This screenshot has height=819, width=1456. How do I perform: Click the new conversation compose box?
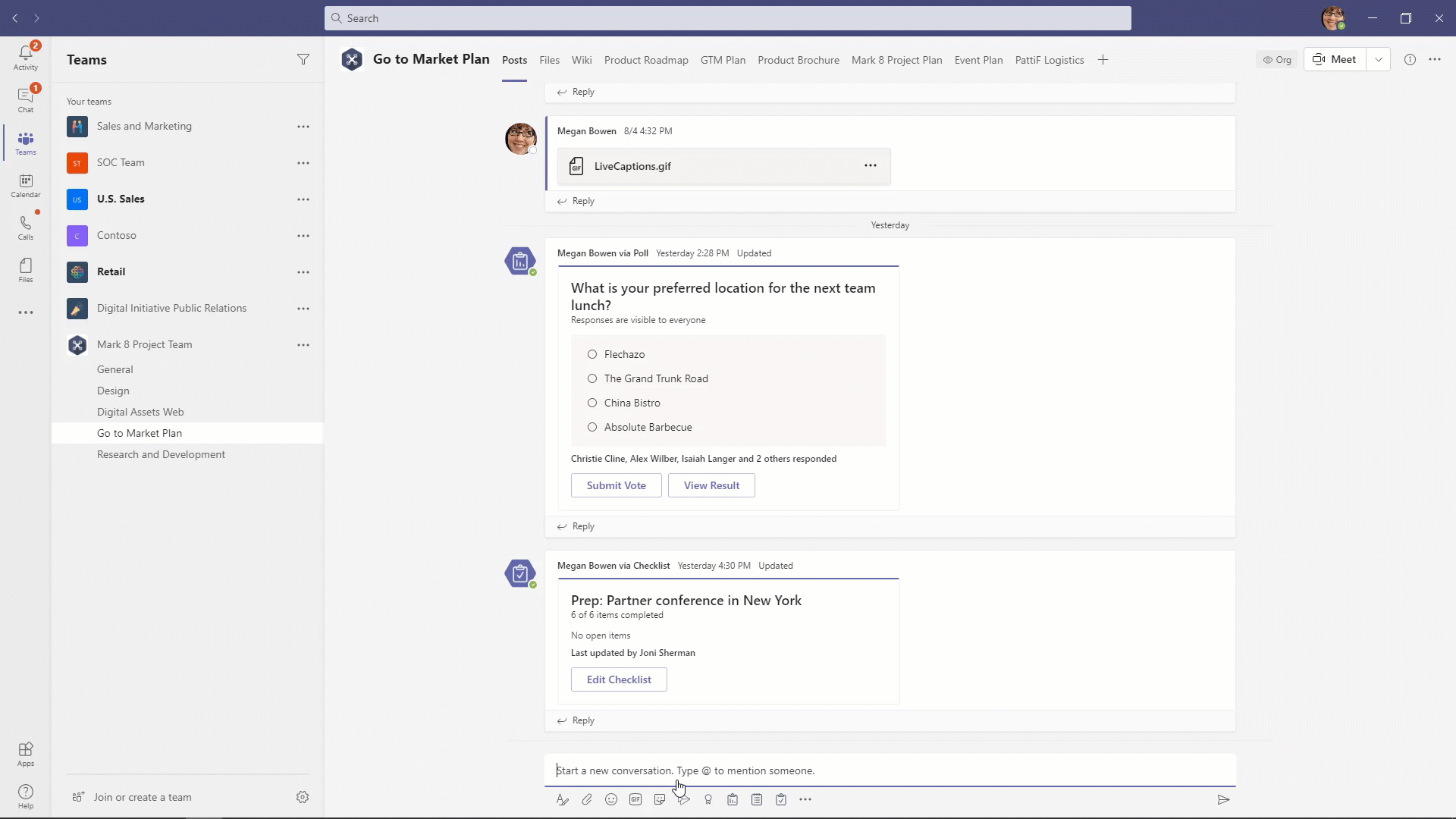click(x=890, y=770)
